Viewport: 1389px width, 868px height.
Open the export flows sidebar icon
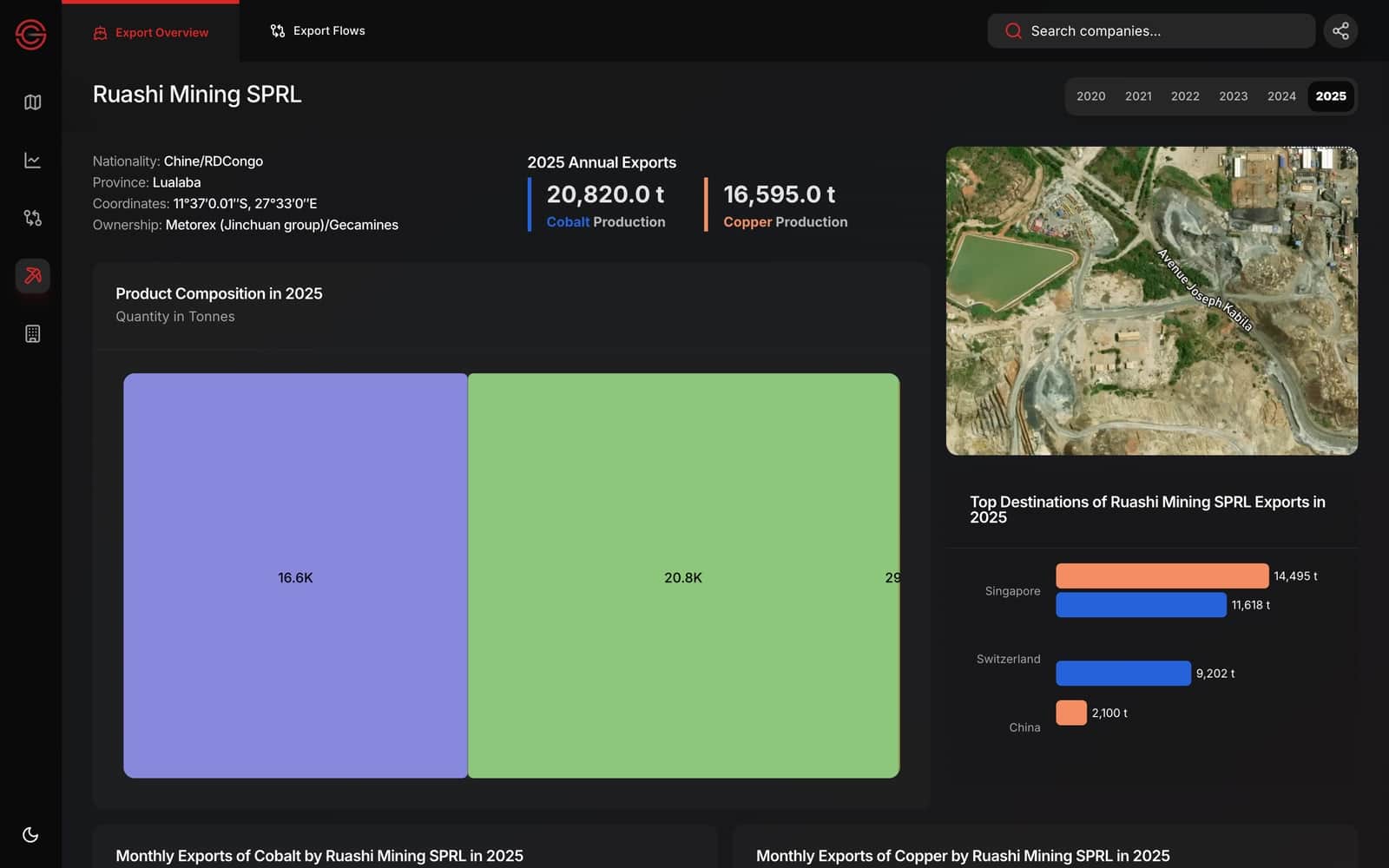pos(32,218)
